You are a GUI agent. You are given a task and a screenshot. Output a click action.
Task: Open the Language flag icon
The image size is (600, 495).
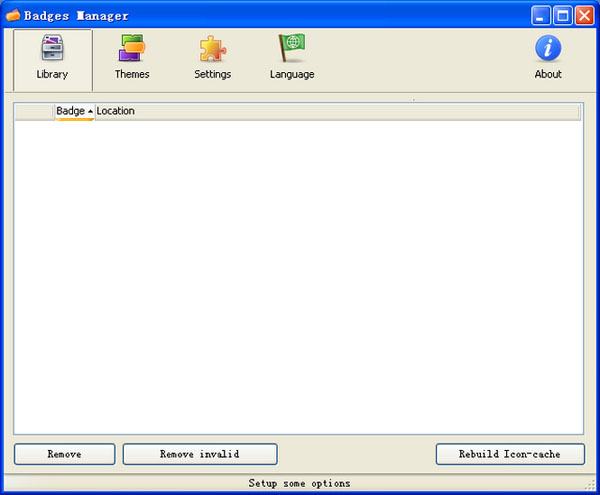click(292, 48)
